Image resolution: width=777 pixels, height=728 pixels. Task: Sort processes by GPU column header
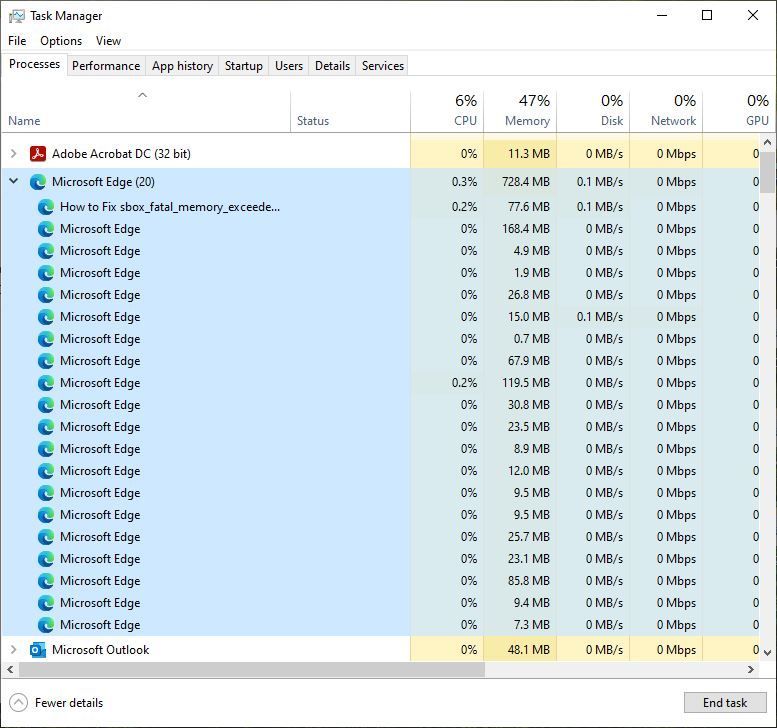739,112
